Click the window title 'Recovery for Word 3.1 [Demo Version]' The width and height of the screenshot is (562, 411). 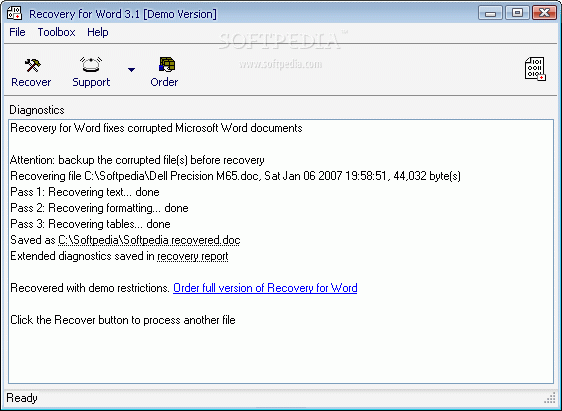123,14
